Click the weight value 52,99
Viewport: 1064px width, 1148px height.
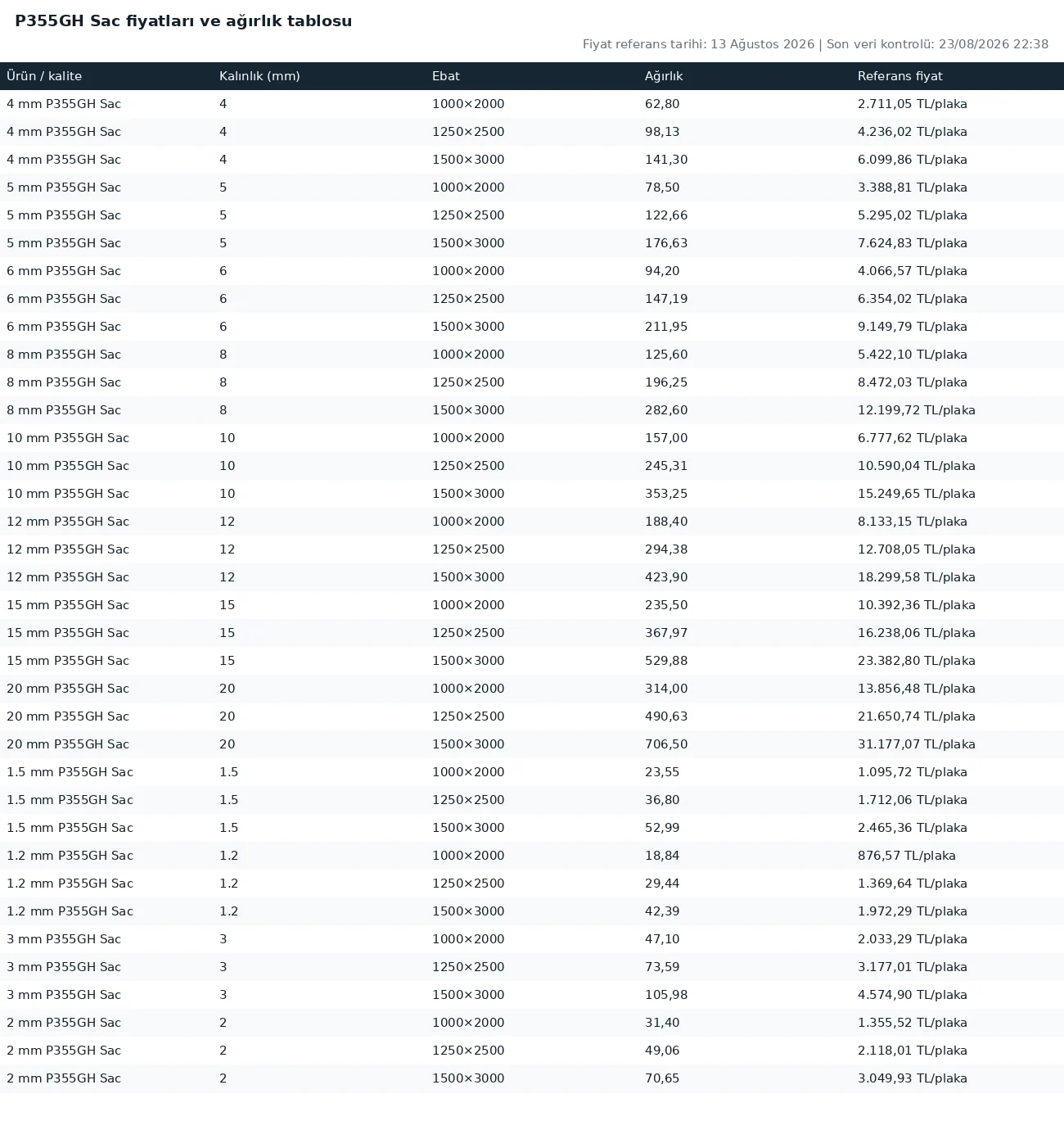662,828
